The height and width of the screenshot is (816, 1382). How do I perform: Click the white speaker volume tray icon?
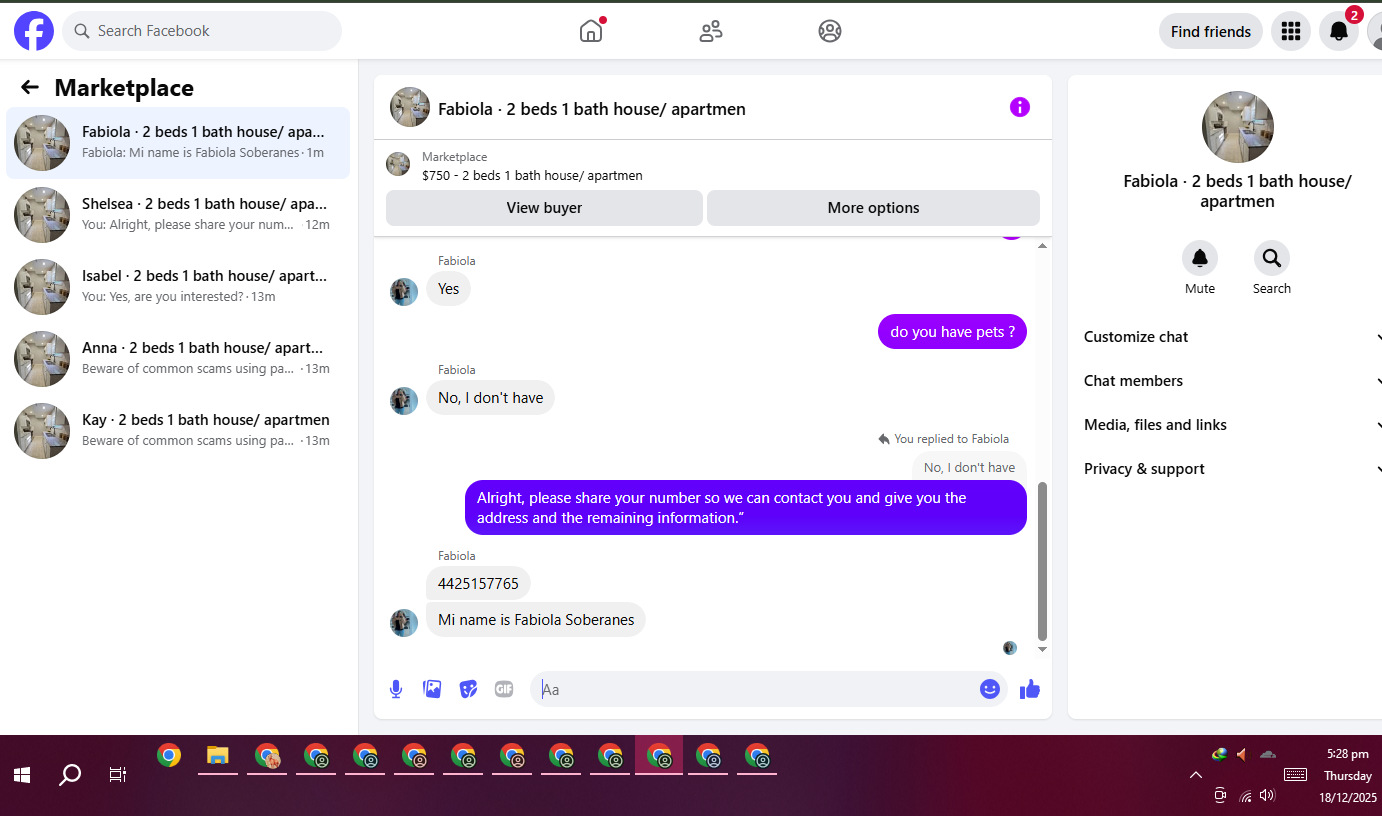click(1268, 796)
